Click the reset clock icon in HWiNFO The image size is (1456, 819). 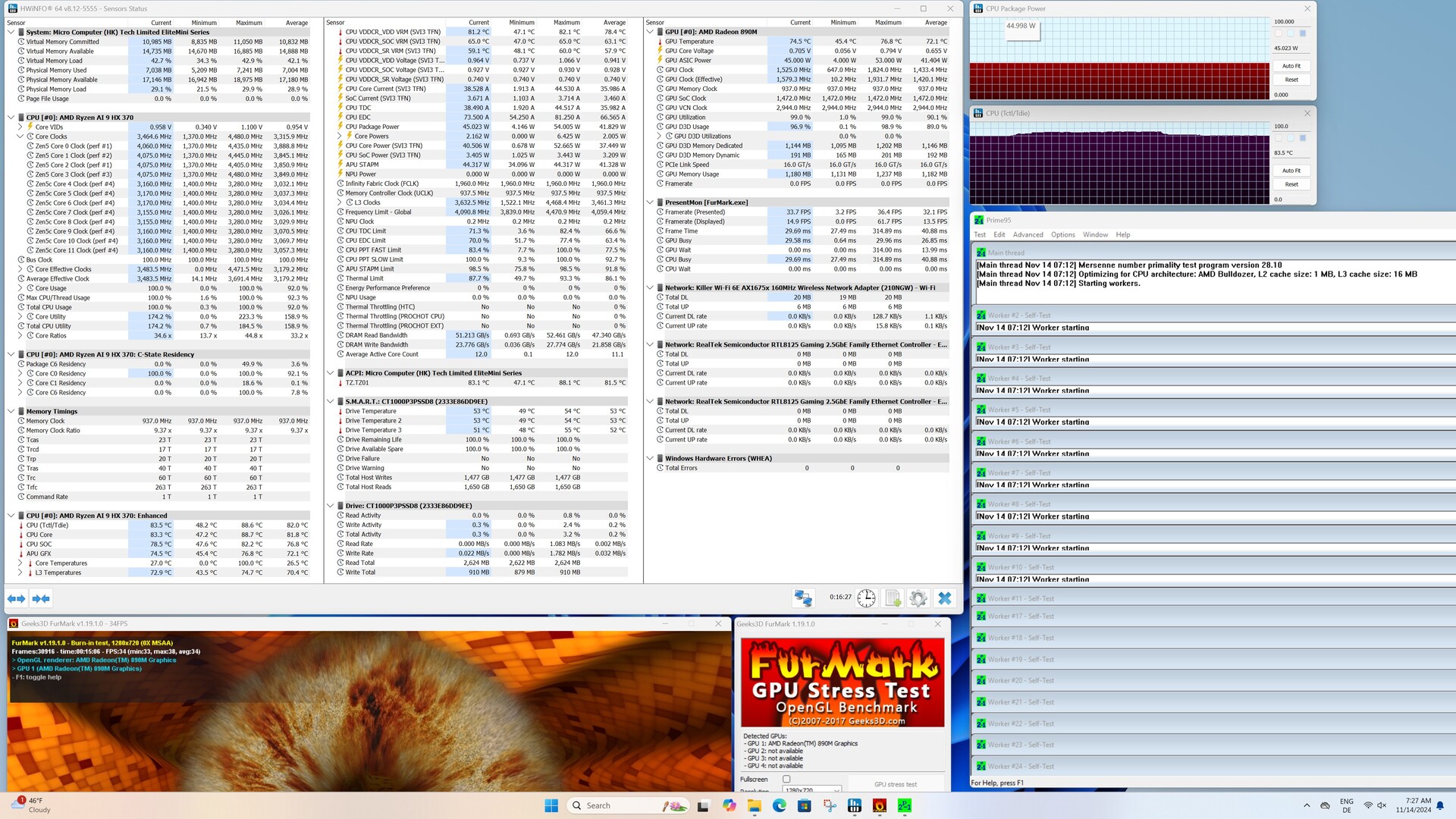[866, 598]
